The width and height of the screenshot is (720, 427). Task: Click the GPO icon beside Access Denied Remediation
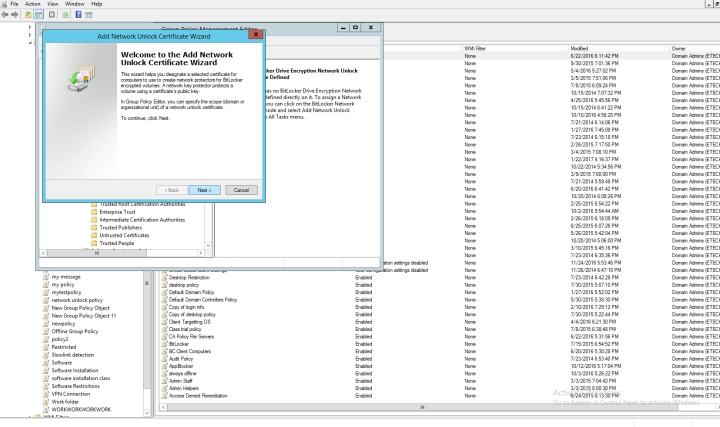164,395
